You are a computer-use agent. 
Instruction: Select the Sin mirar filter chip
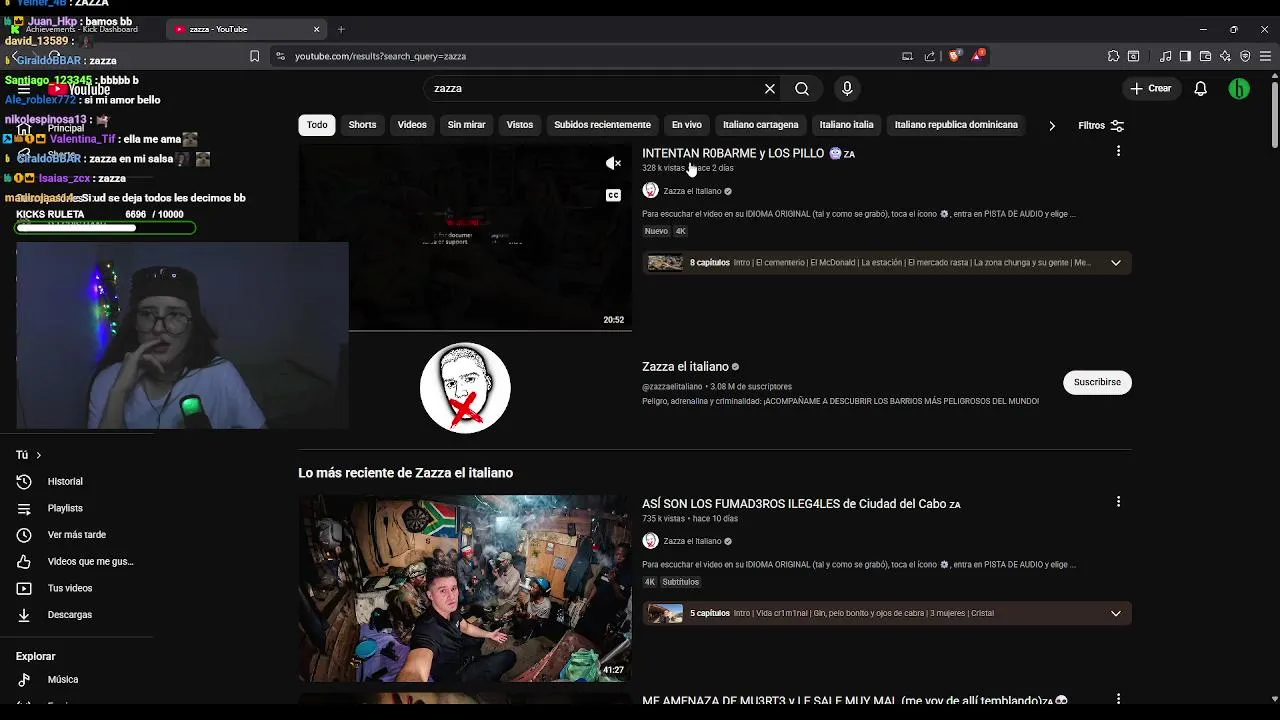click(466, 125)
